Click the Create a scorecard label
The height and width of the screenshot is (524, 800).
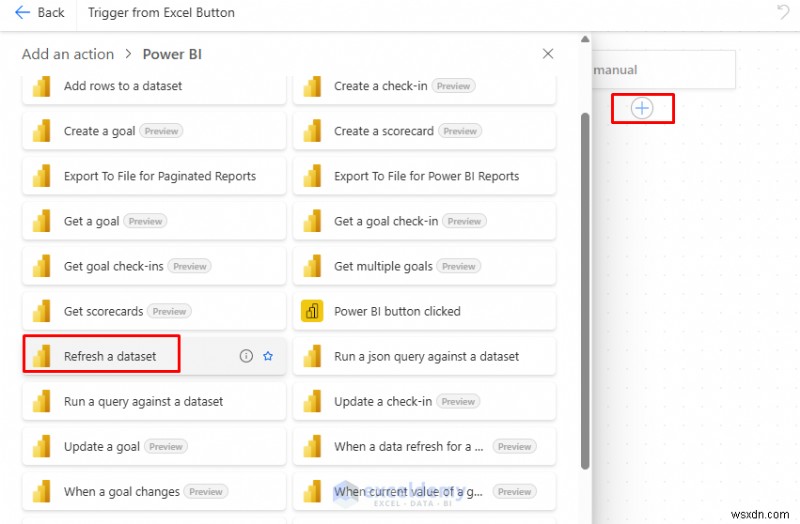tap(384, 131)
